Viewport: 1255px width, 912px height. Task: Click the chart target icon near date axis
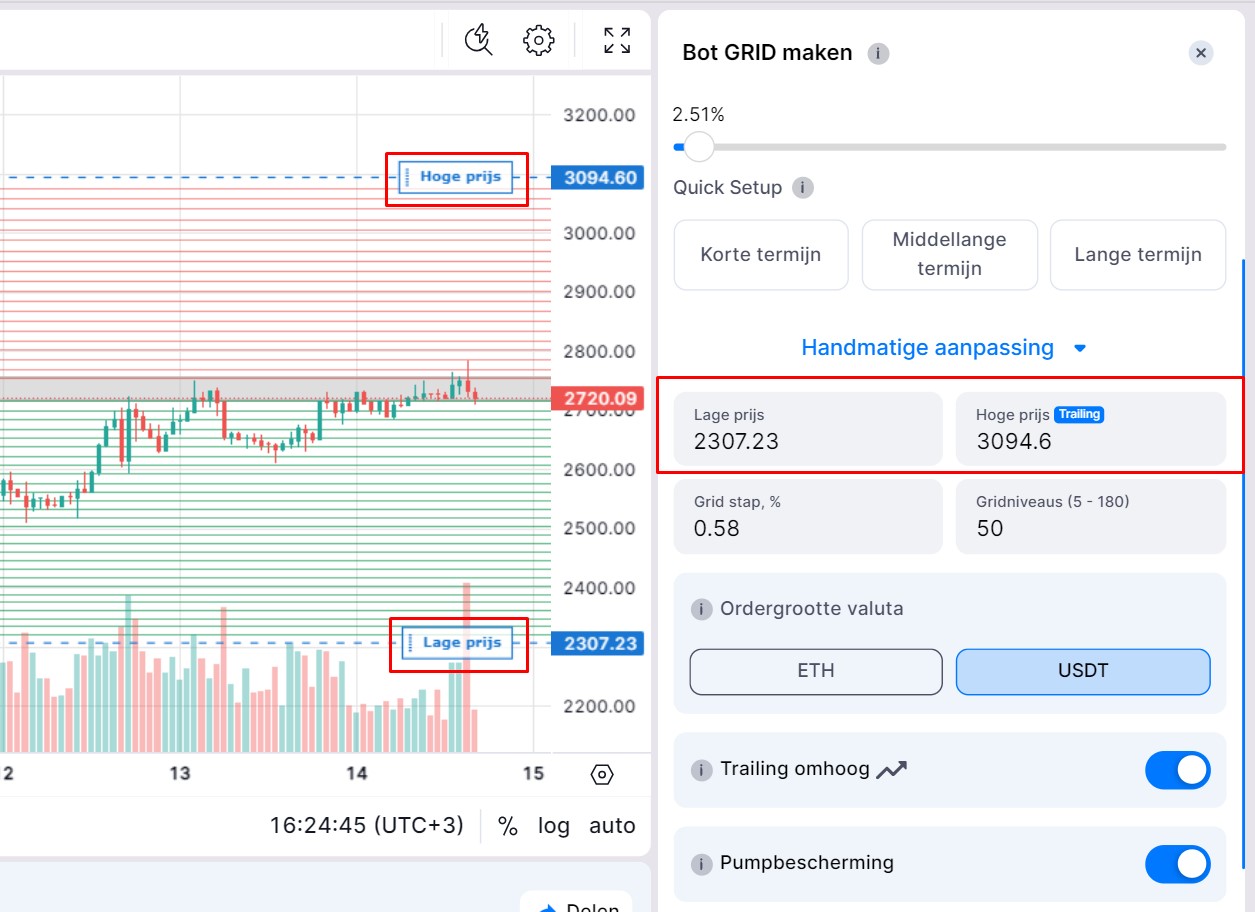click(x=602, y=774)
